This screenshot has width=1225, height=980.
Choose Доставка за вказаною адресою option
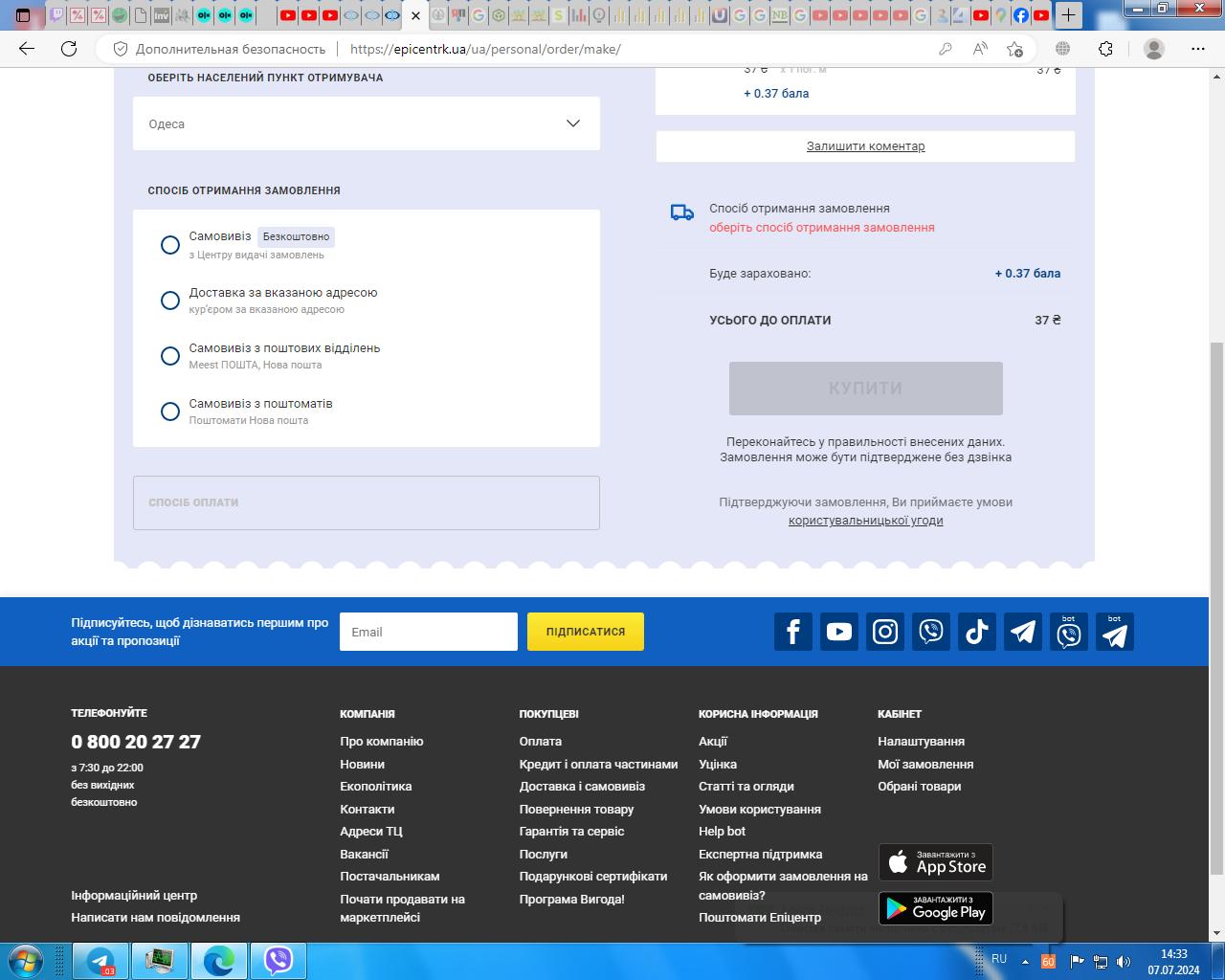click(x=170, y=301)
